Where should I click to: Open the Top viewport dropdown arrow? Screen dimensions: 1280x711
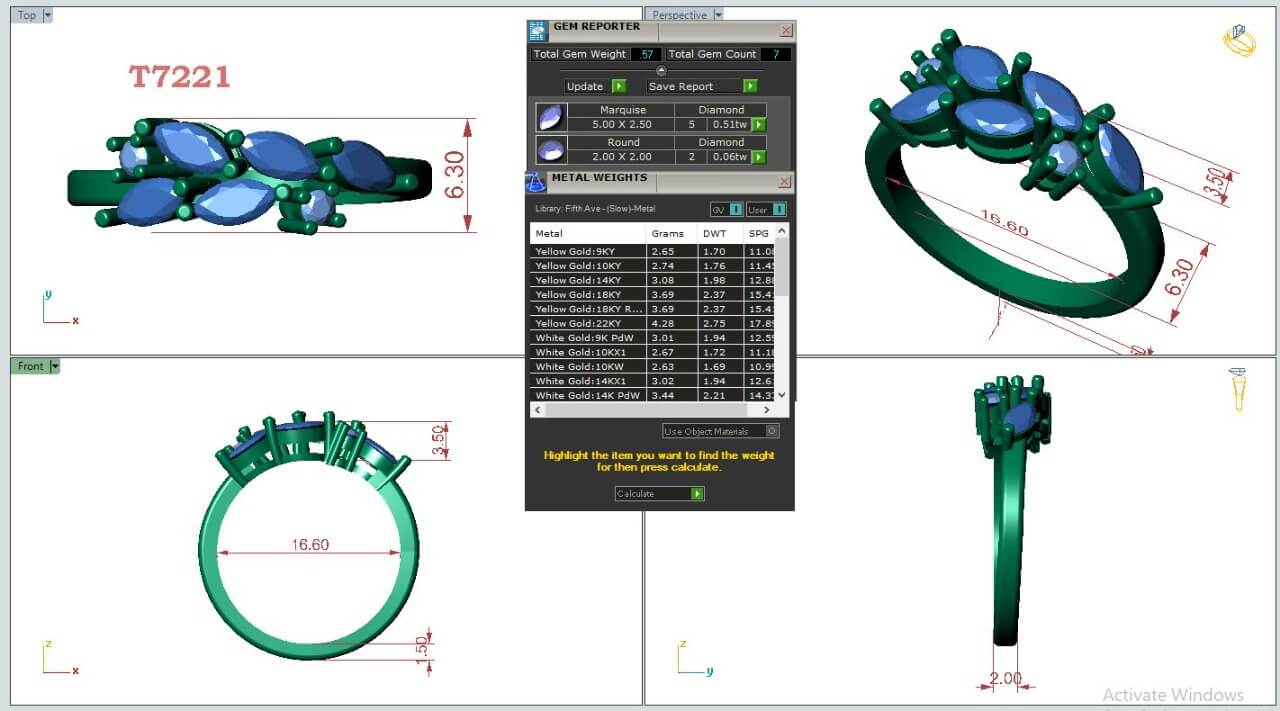click(x=48, y=15)
